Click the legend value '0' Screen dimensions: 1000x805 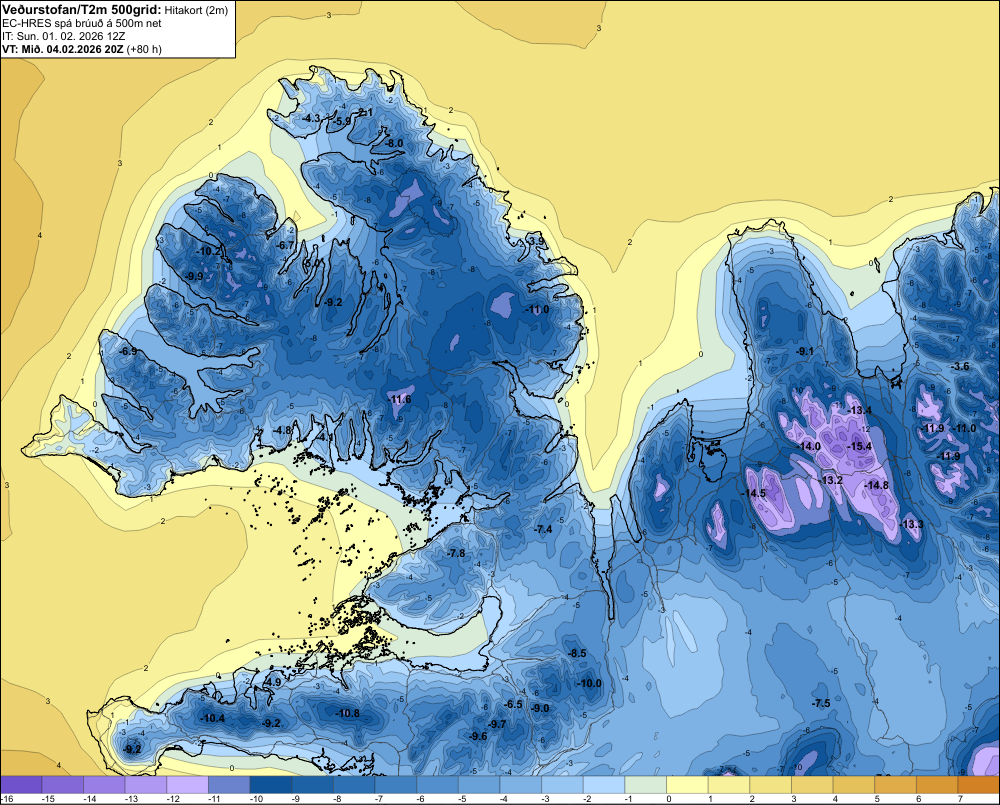(668, 799)
